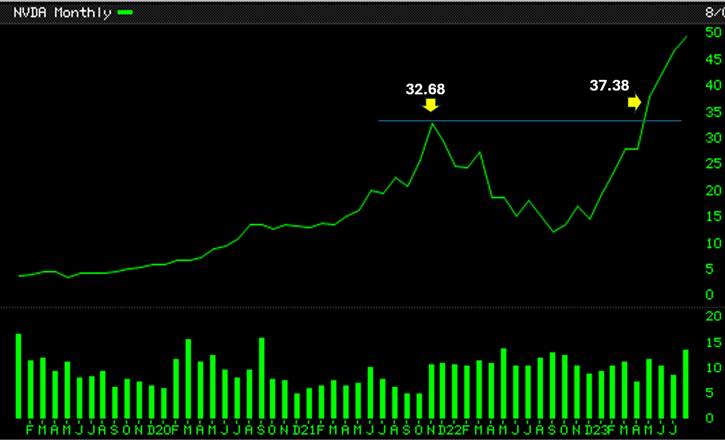Screen dimensions: 725x440
Task: Select the 40 label on the price axis
Action: click(713, 85)
